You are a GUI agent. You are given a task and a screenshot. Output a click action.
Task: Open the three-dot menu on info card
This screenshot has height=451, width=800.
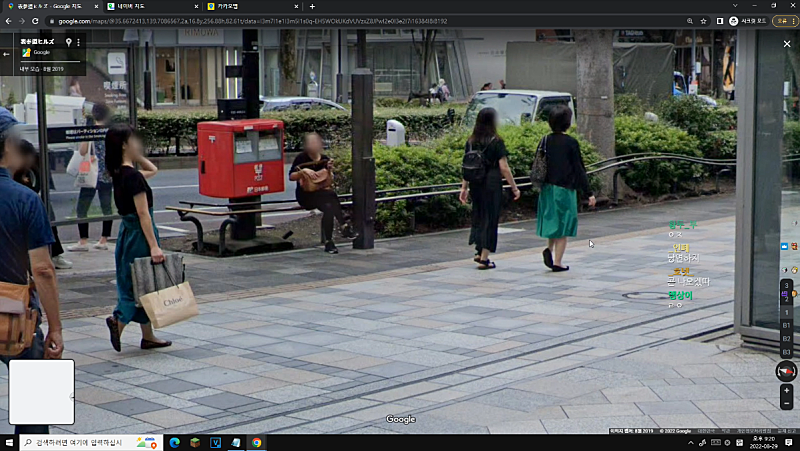(79, 42)
